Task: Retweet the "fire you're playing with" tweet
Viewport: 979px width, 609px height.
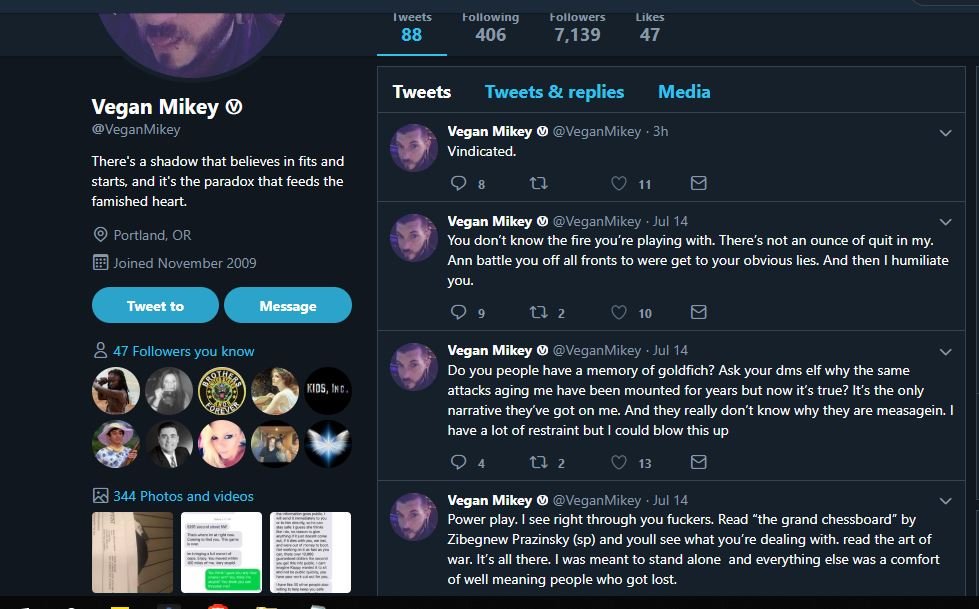Action: pyautogui.click(x=538, y=313)
